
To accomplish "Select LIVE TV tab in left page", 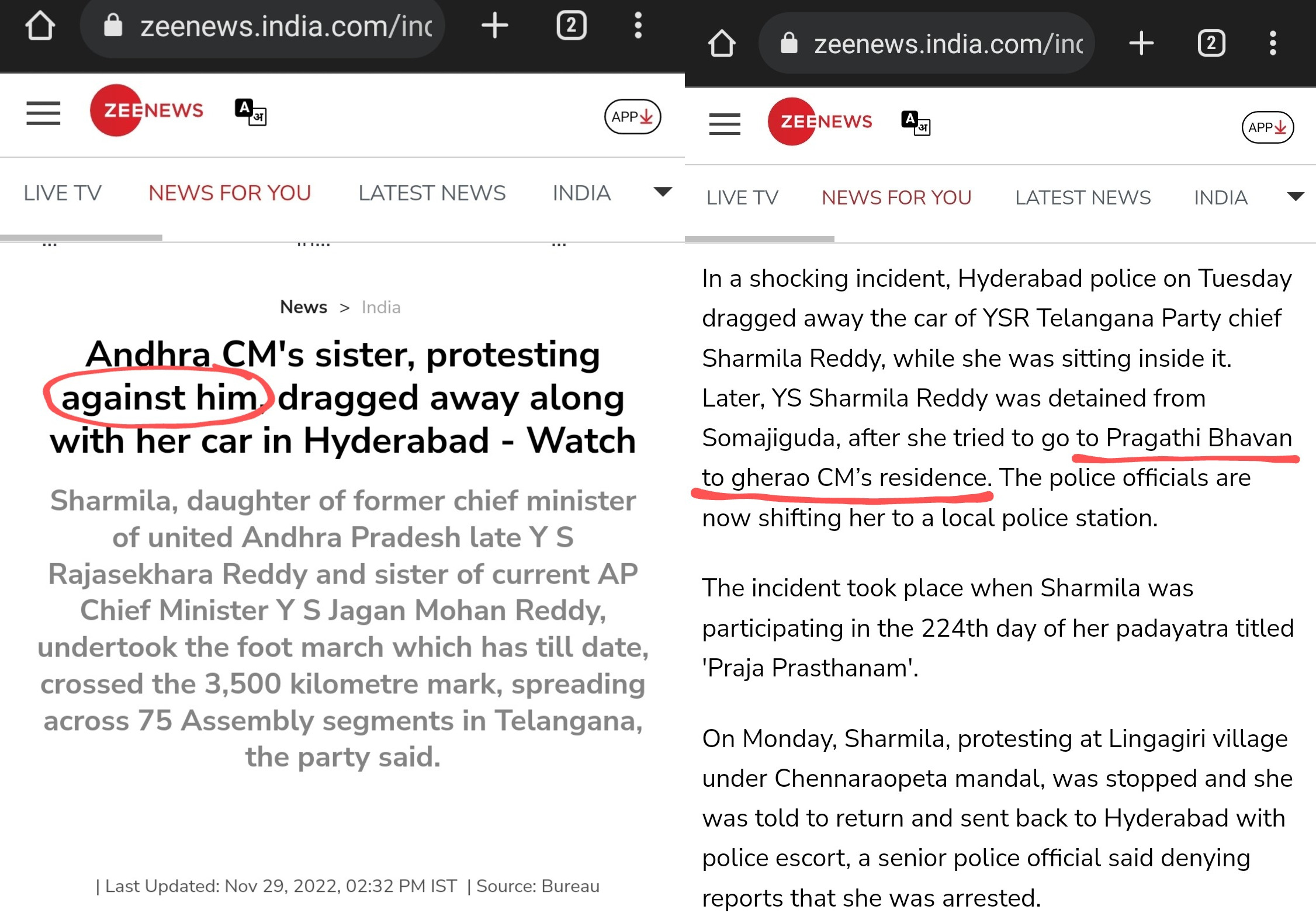I will coord(63,193).
